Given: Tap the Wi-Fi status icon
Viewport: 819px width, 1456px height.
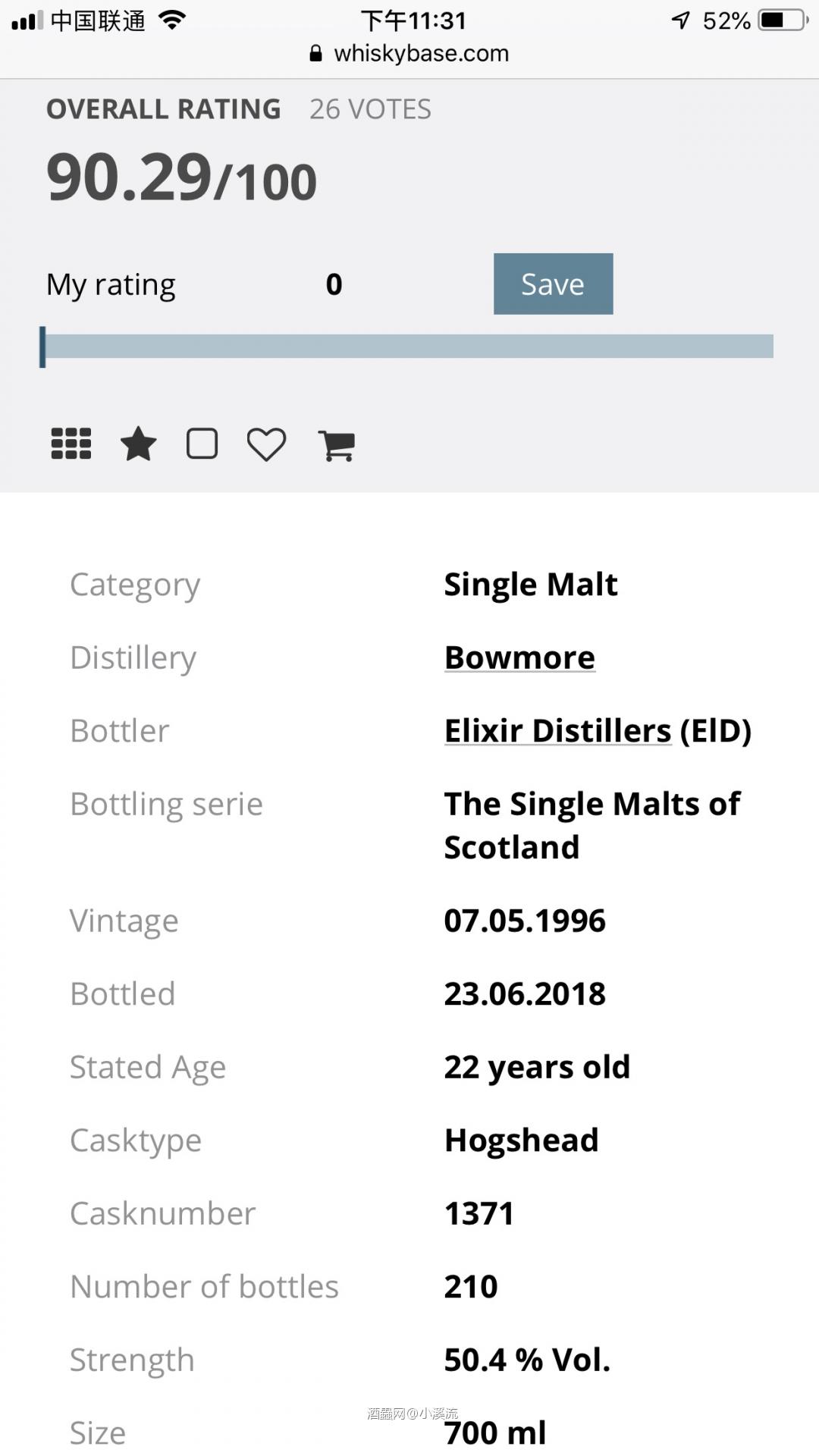Looking at the screenshot, I should [173, 20].
